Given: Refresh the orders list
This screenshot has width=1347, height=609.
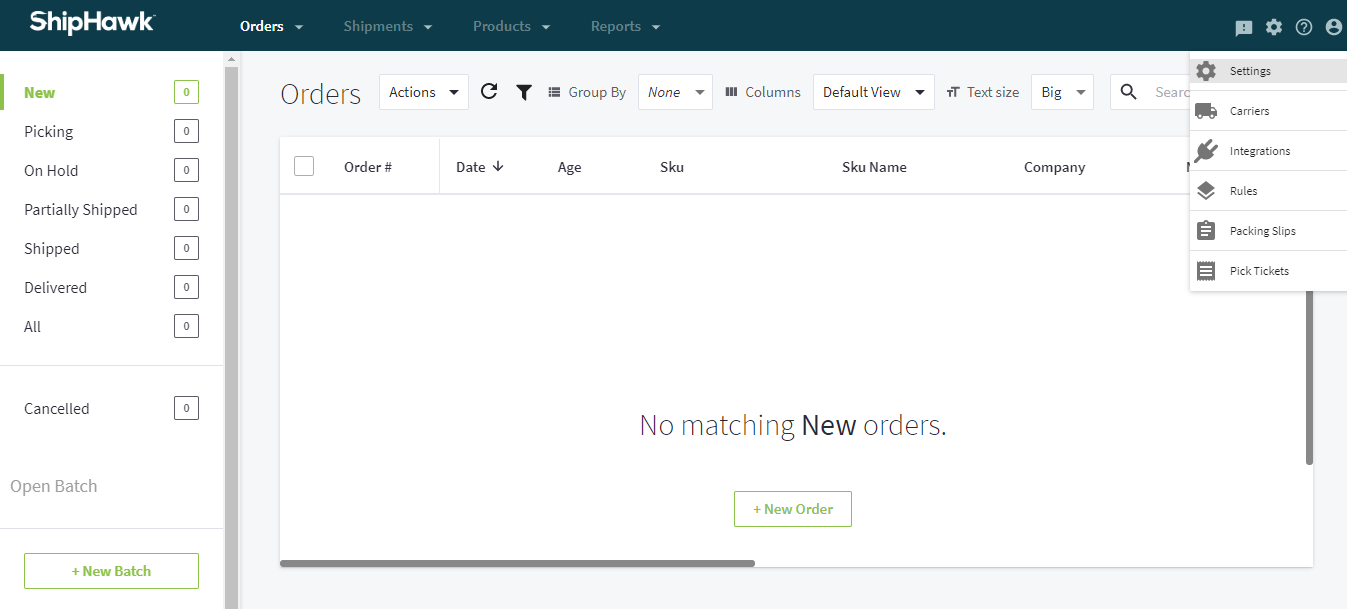Looking at the screenshot, I should [x=489, y=91].
